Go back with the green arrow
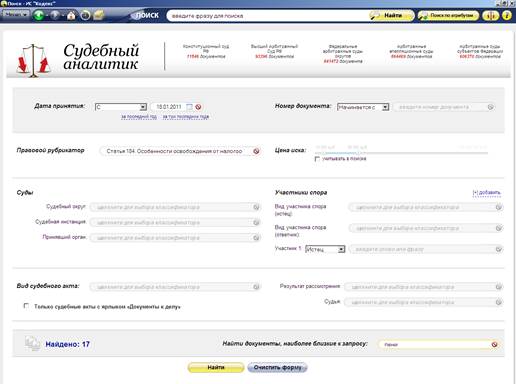Screen dimensions: 516x384 39,15
